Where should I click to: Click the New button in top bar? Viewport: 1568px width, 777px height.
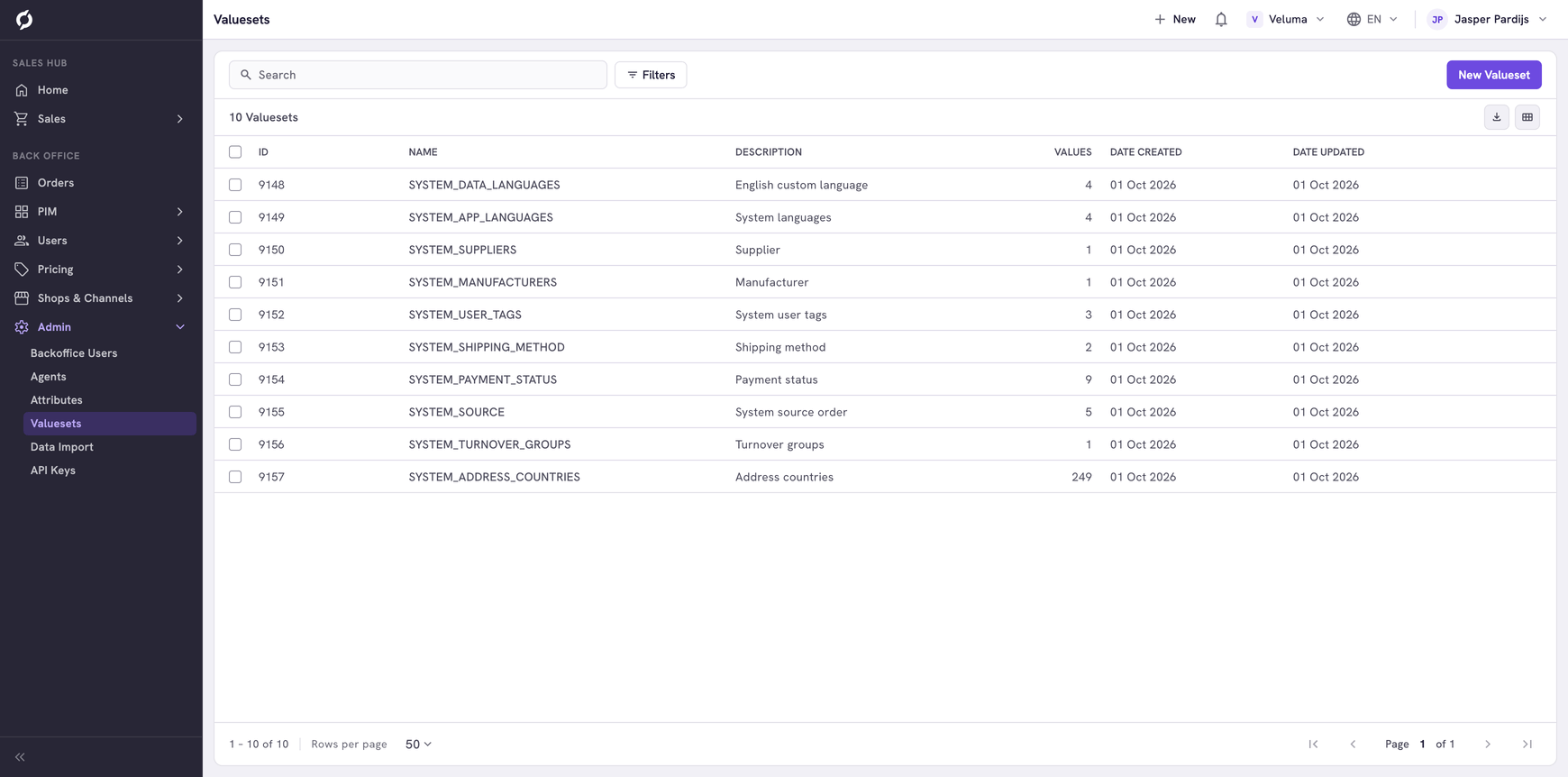click(x=1175, y=19)
